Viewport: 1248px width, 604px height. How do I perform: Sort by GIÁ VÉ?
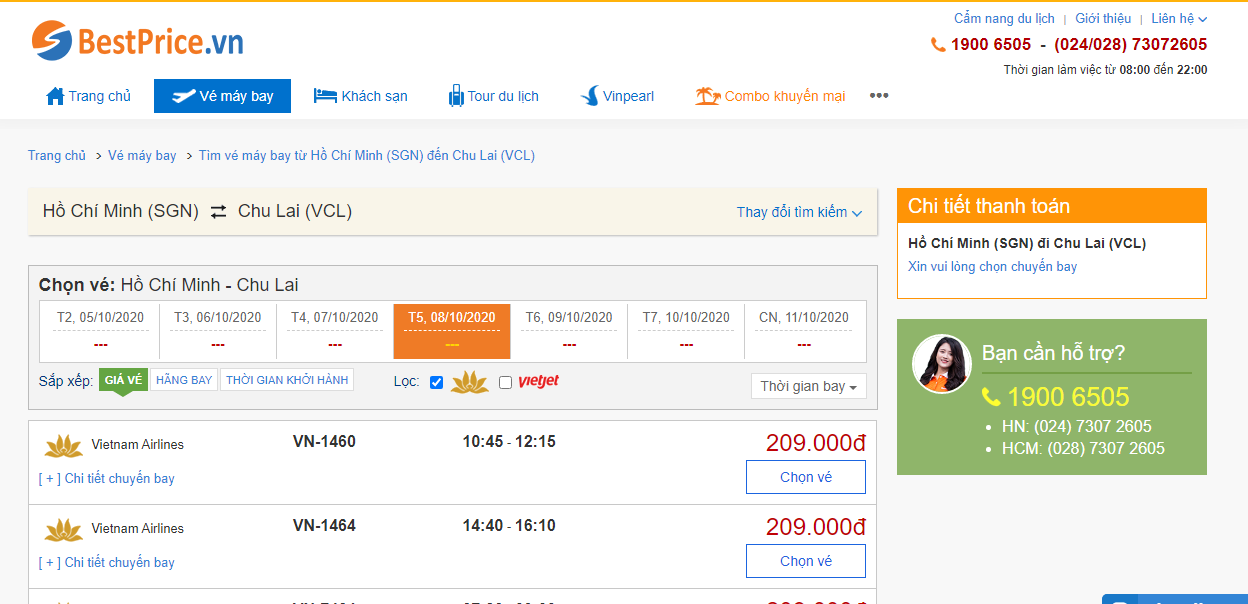tap(123, 380)
